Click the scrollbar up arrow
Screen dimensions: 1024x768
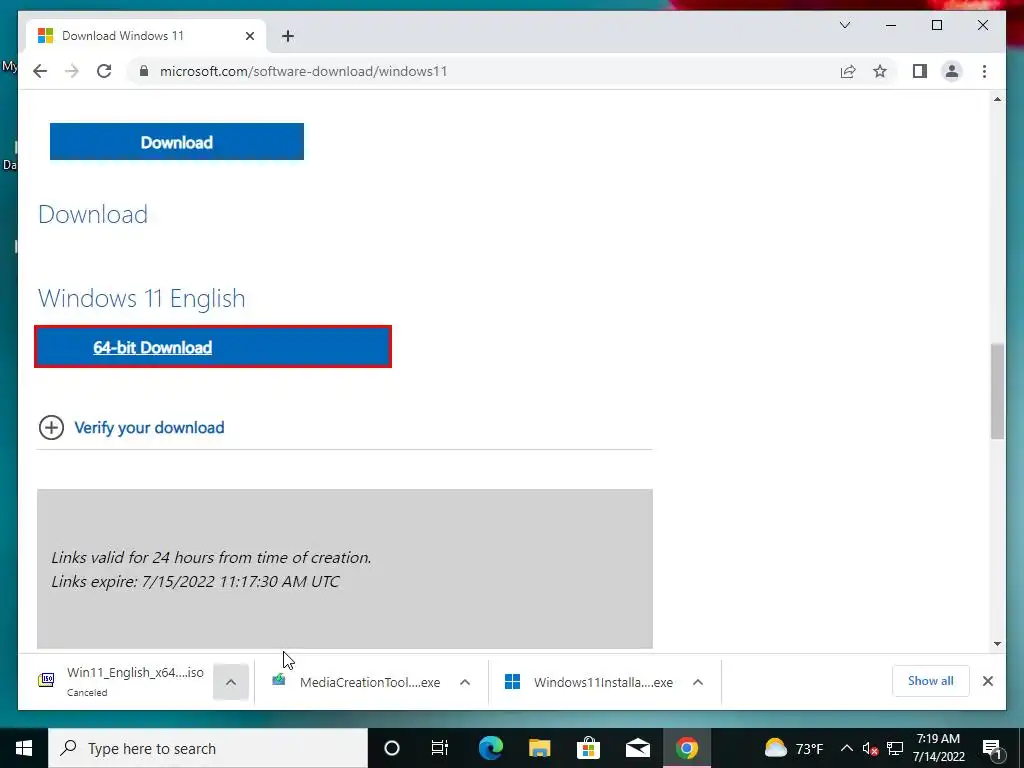[997, 99]
